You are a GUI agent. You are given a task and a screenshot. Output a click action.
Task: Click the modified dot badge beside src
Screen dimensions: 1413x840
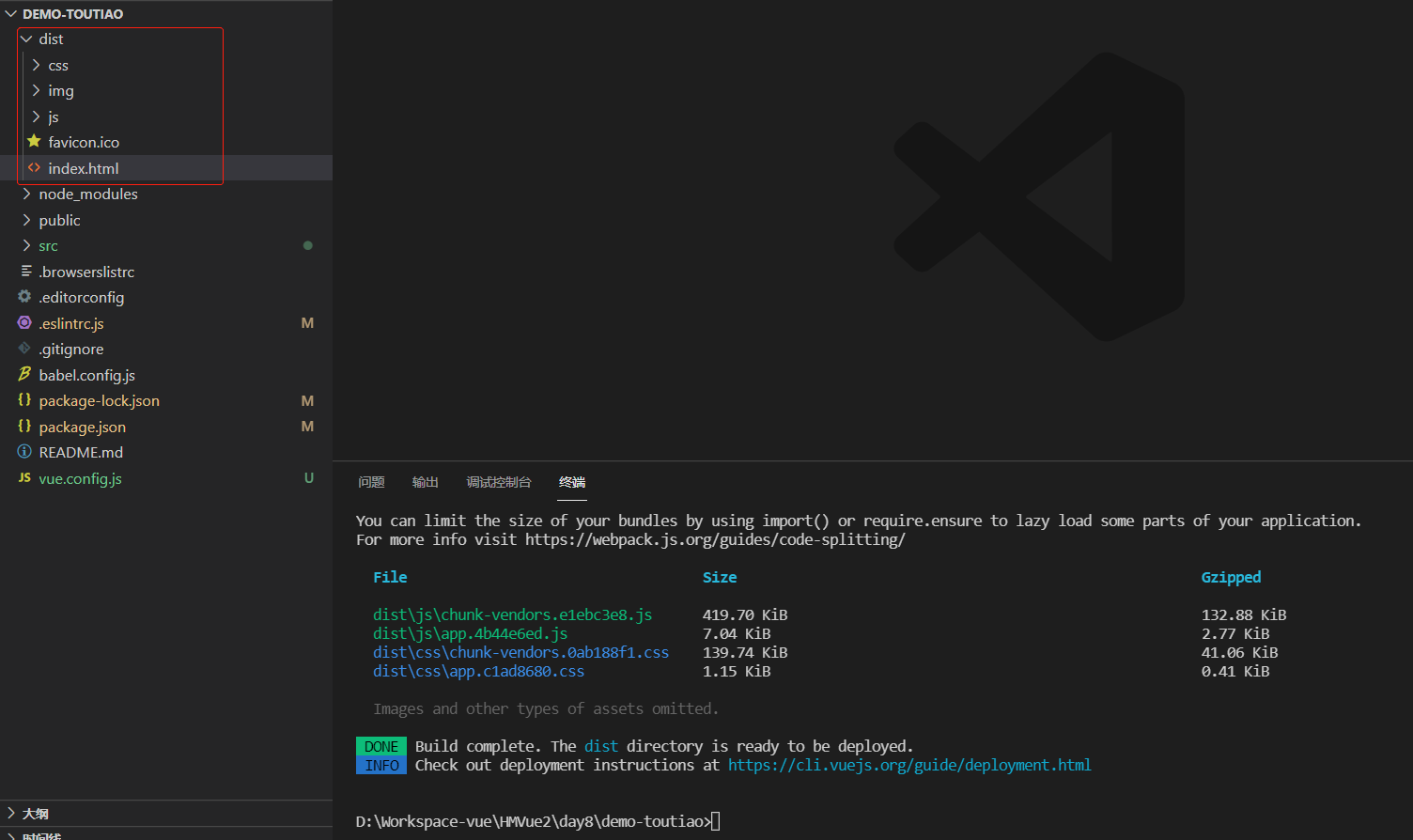coord(307,245)
